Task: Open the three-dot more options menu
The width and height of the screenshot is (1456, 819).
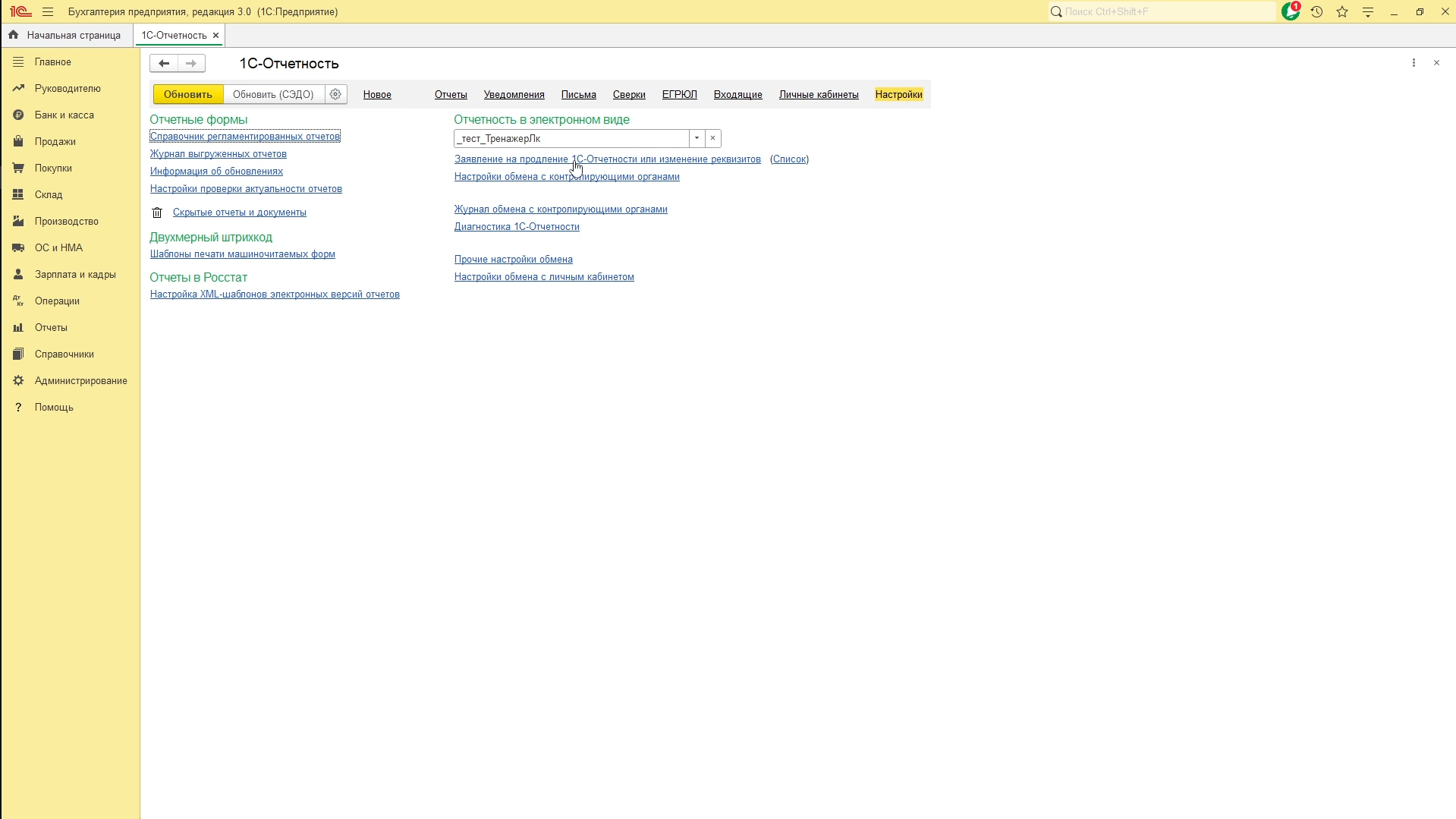Action: [x=1414, y=63]
